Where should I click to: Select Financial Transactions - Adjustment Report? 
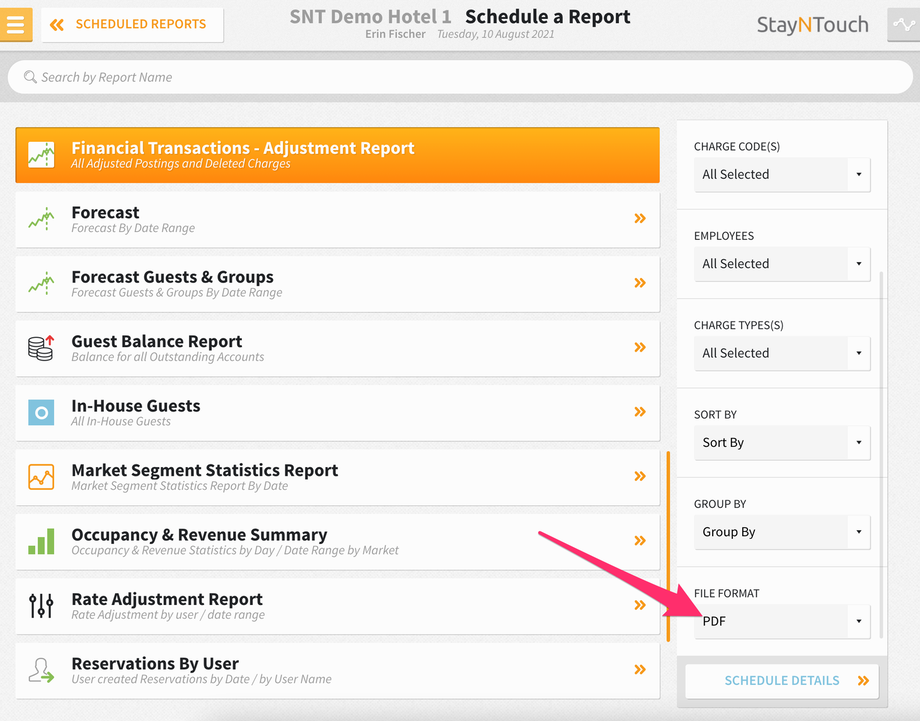point(337,155)
